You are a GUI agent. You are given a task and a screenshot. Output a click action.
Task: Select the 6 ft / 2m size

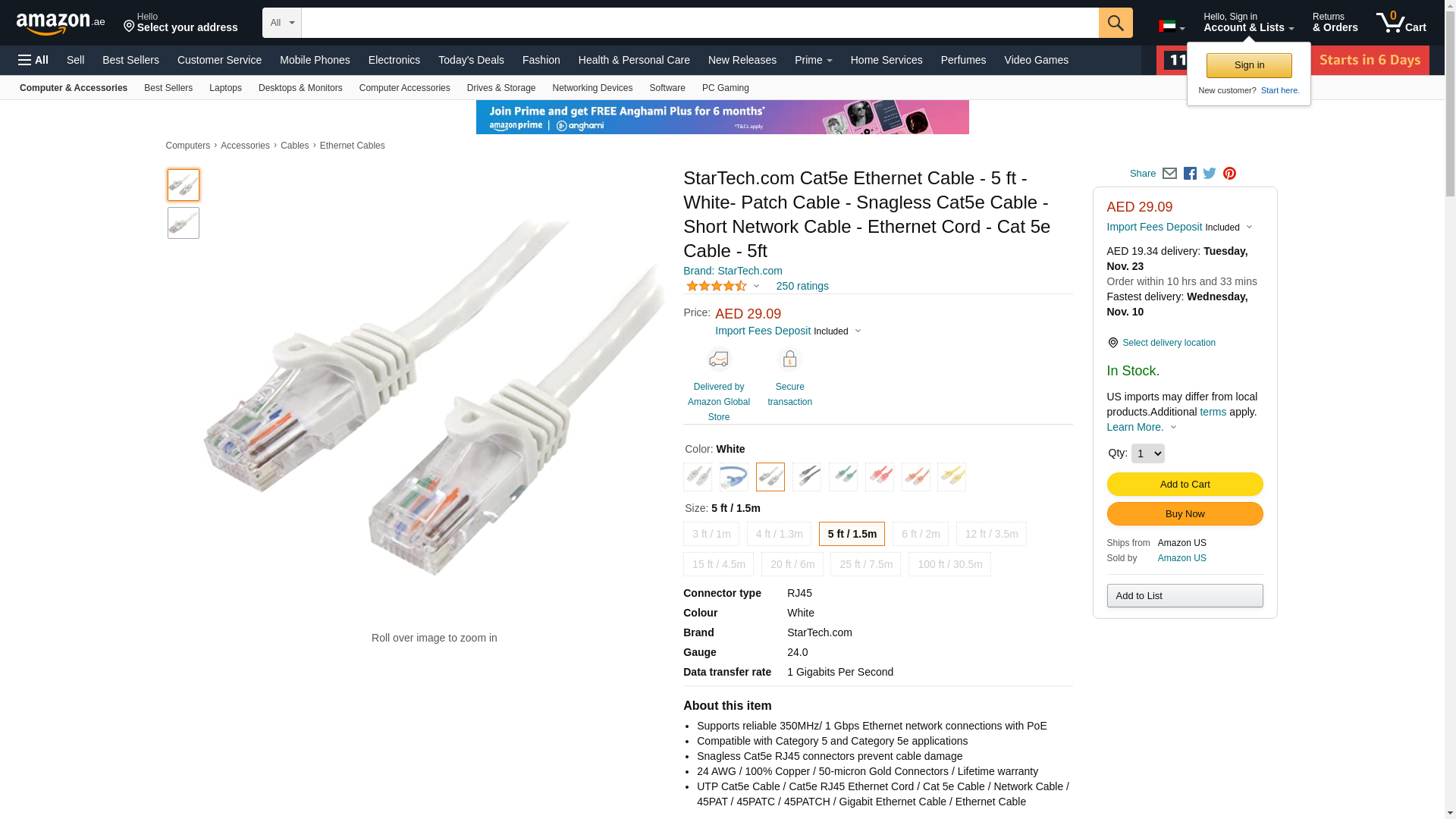(x=920, y=534)
